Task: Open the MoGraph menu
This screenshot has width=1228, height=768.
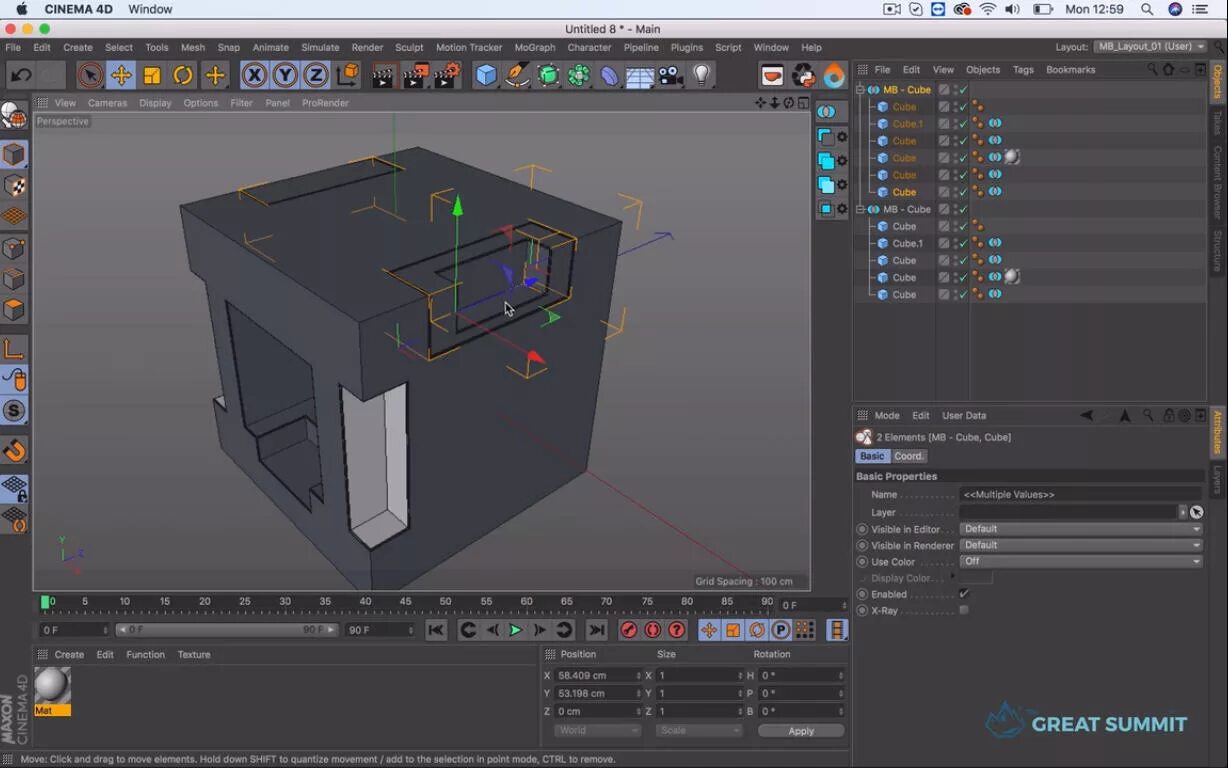Action: (535, 47)
